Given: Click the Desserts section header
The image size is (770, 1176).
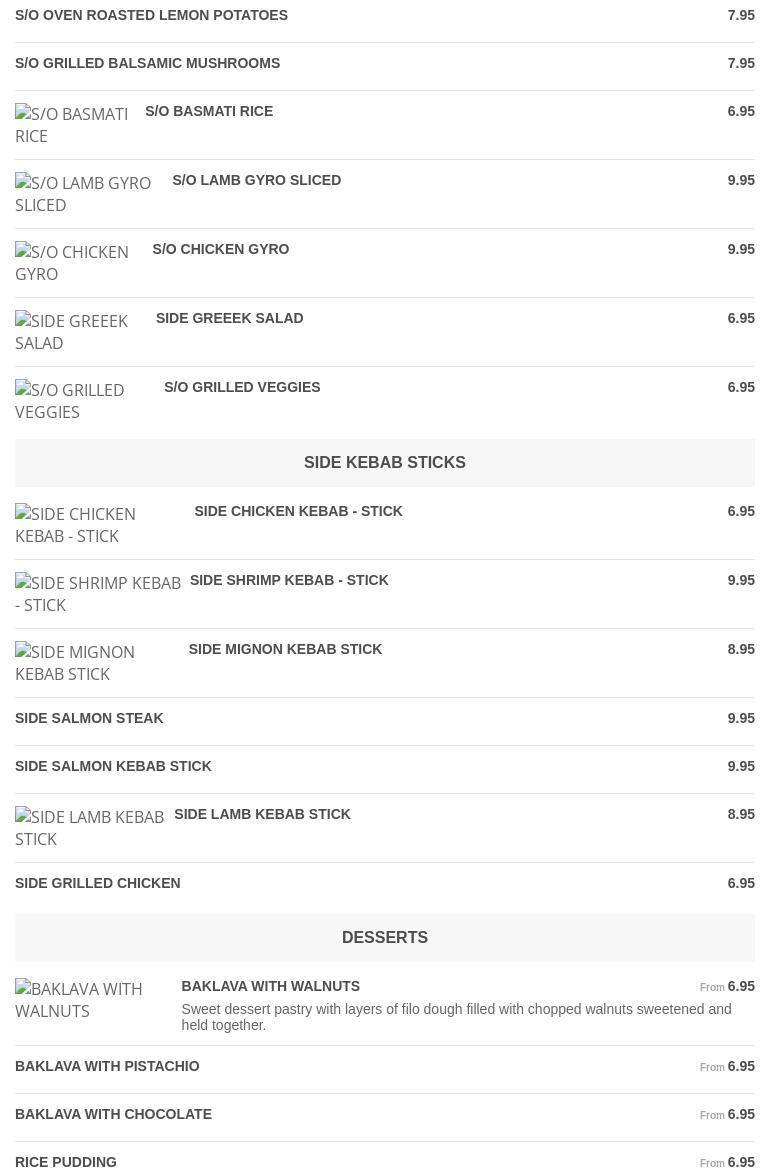Looking at the screenshot, I should pyautogui.click(x=384, y=938).
